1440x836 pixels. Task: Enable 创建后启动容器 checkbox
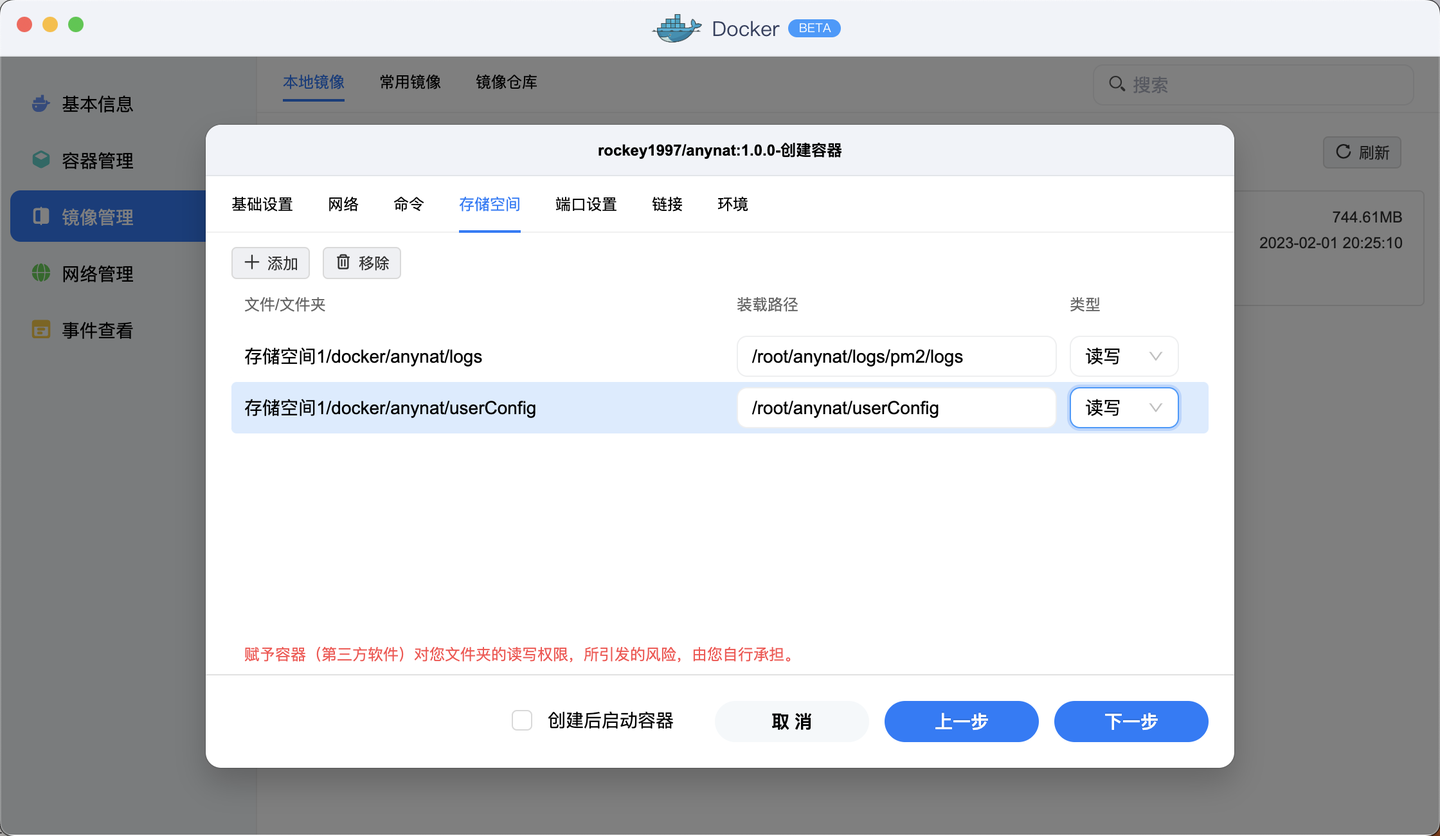point(521,720)
